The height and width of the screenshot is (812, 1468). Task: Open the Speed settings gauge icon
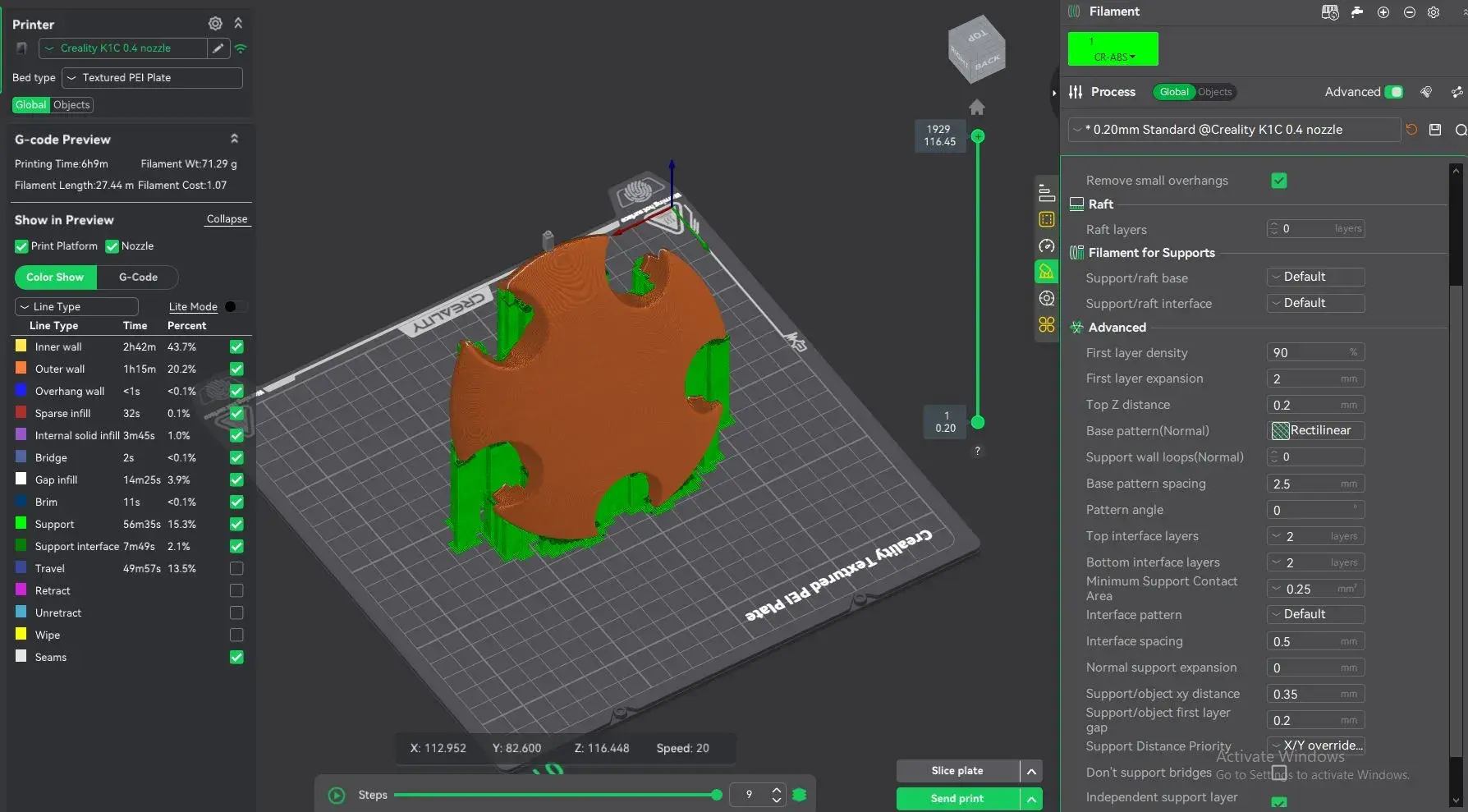1046,245
